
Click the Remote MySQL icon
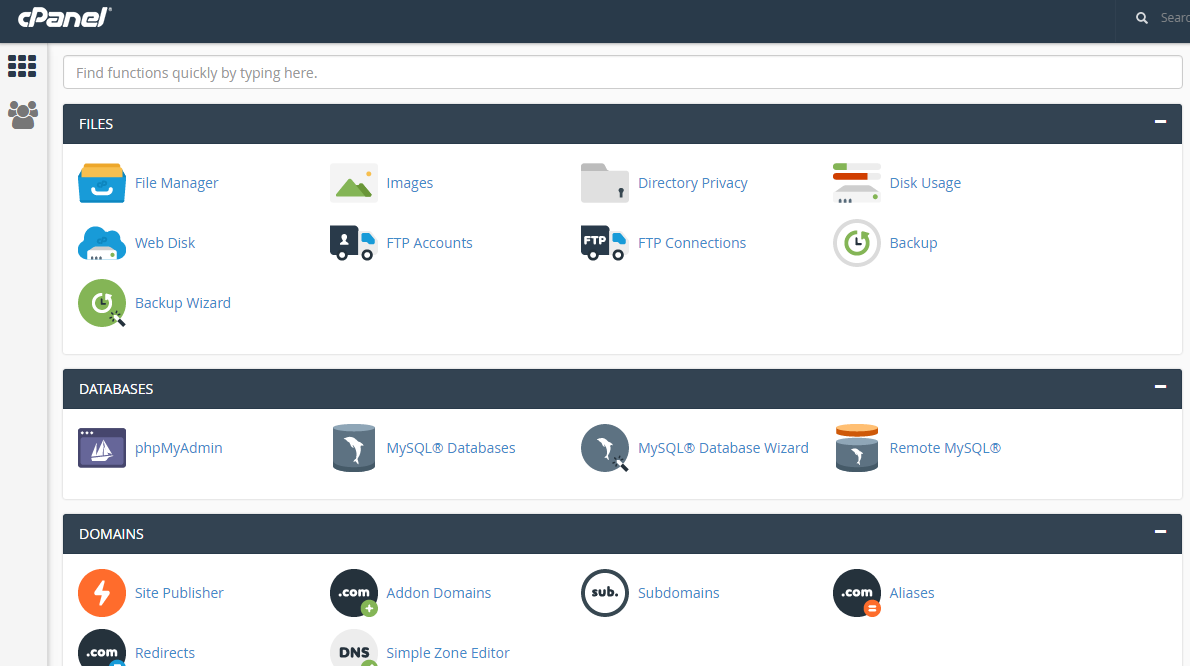click(857, 448)
